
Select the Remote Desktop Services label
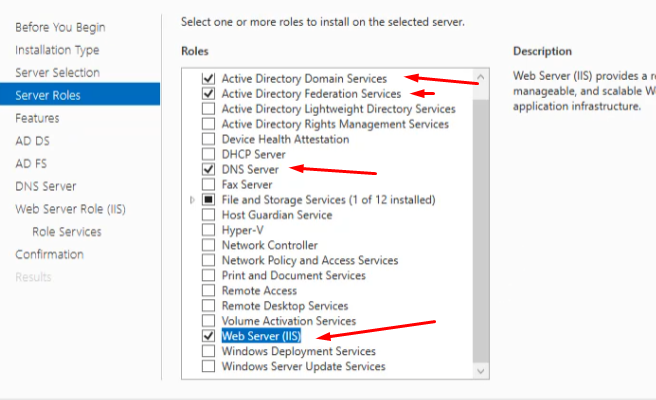coord(285,306)
